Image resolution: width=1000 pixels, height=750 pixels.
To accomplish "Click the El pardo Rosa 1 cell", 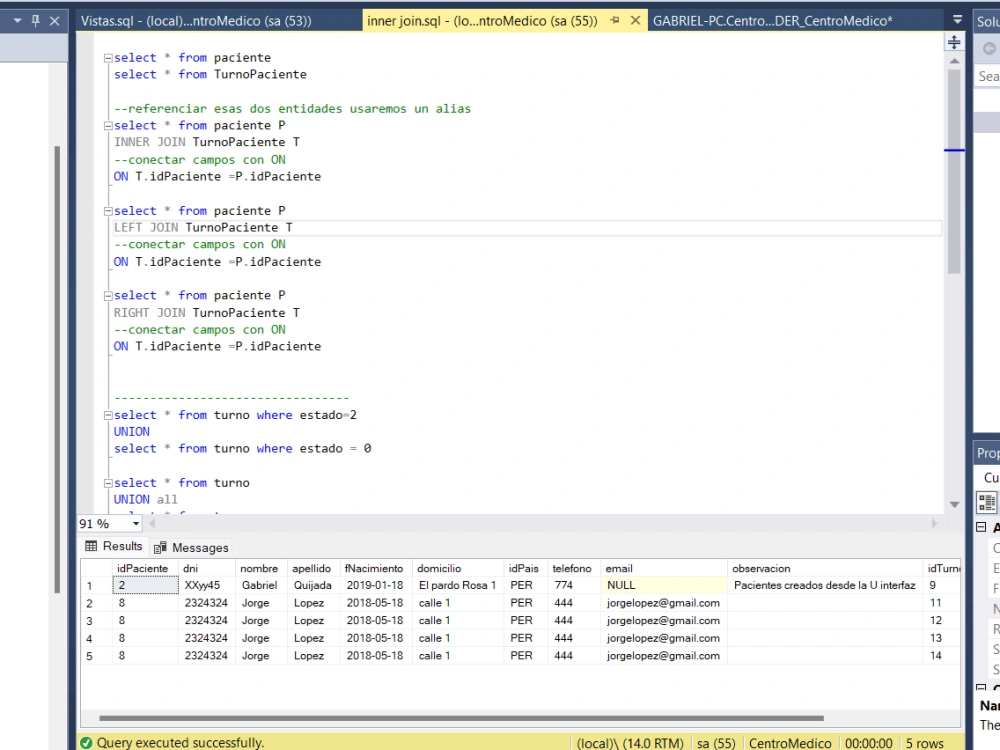I will (458, 585).
